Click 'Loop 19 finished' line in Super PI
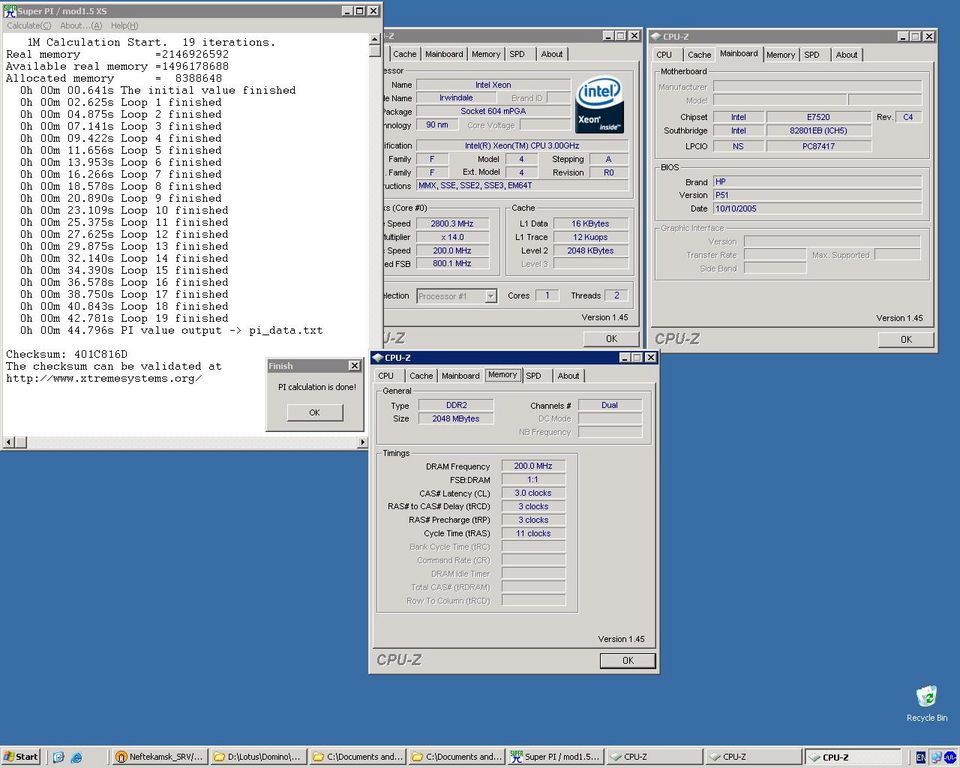Viewport: 960px width, 768px height. [x=124, y=318]
